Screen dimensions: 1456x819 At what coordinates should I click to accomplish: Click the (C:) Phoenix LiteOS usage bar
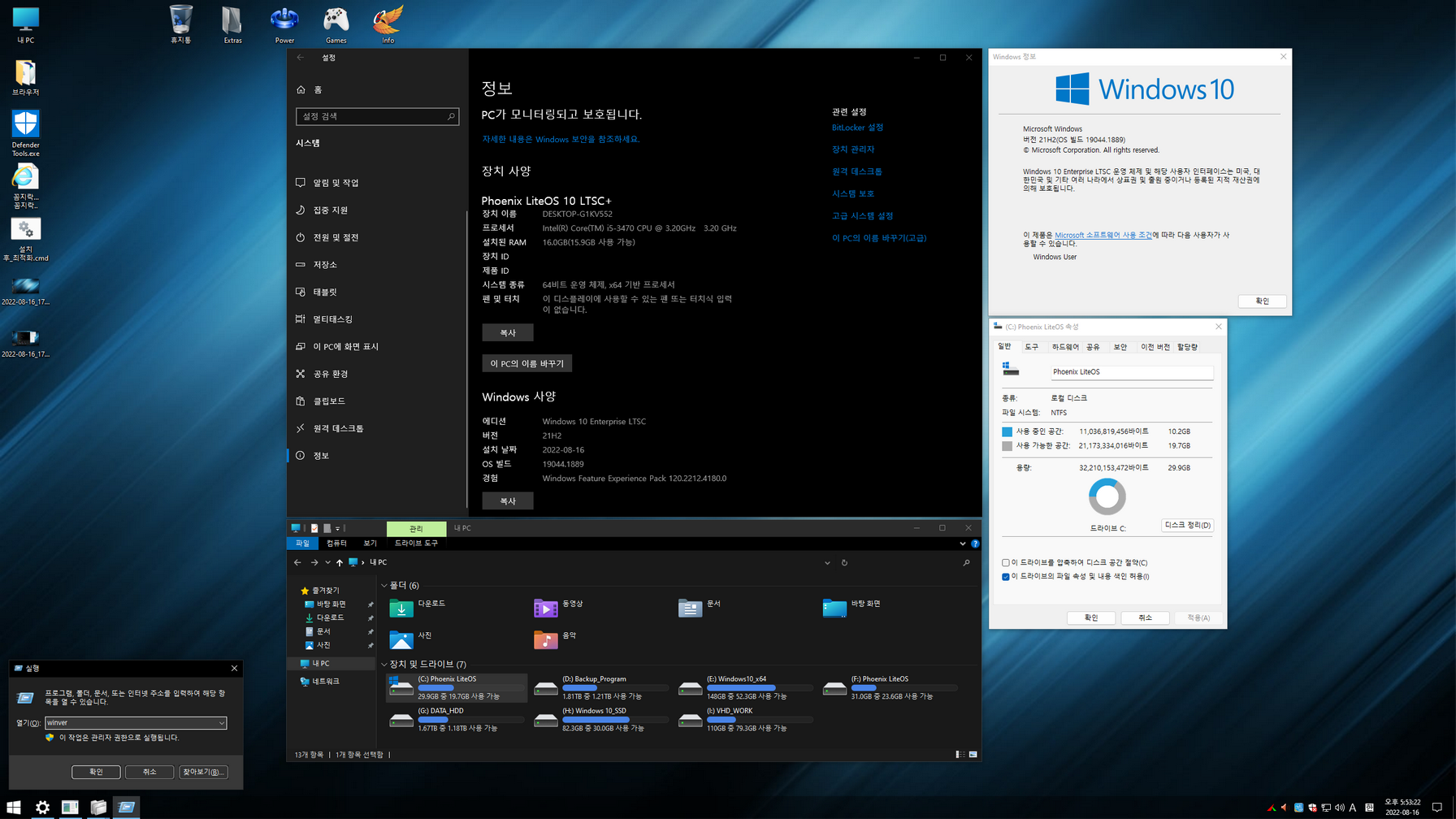pyautogui.click(x=470, y=687)
